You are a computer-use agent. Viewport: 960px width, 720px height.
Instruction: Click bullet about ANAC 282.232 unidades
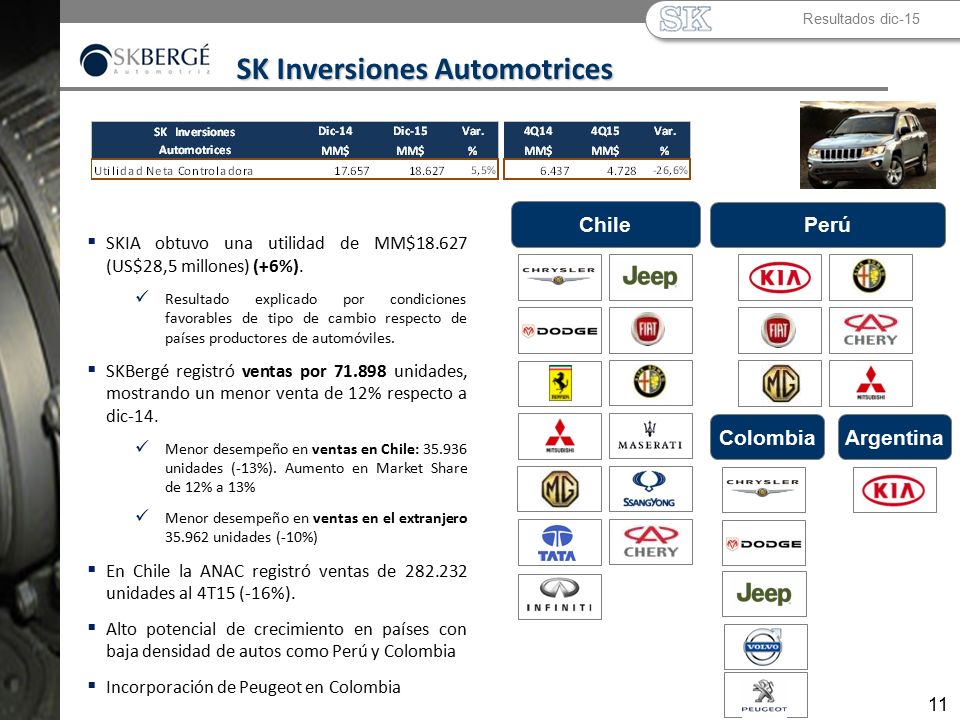[x=286, y=582]
